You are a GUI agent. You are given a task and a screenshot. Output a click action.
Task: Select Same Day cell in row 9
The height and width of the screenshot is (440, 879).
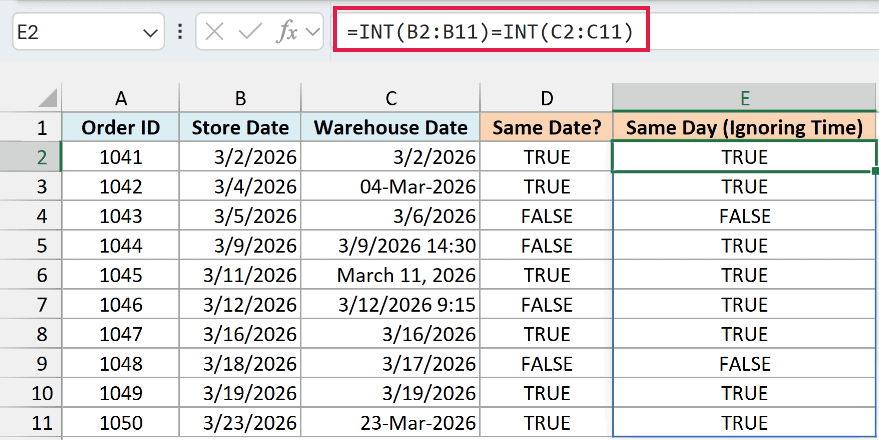[x=744, y=364]
